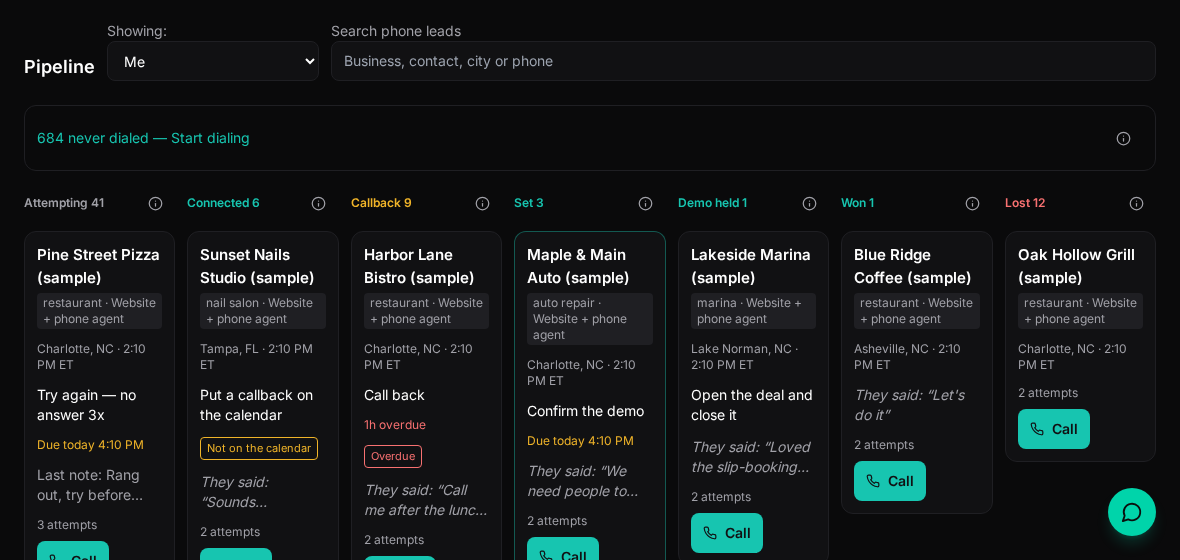Image resolution: width=1180 pixels, height=560 pixels.
Task: Open info icon for Connected column
Action: coord(318,203)
